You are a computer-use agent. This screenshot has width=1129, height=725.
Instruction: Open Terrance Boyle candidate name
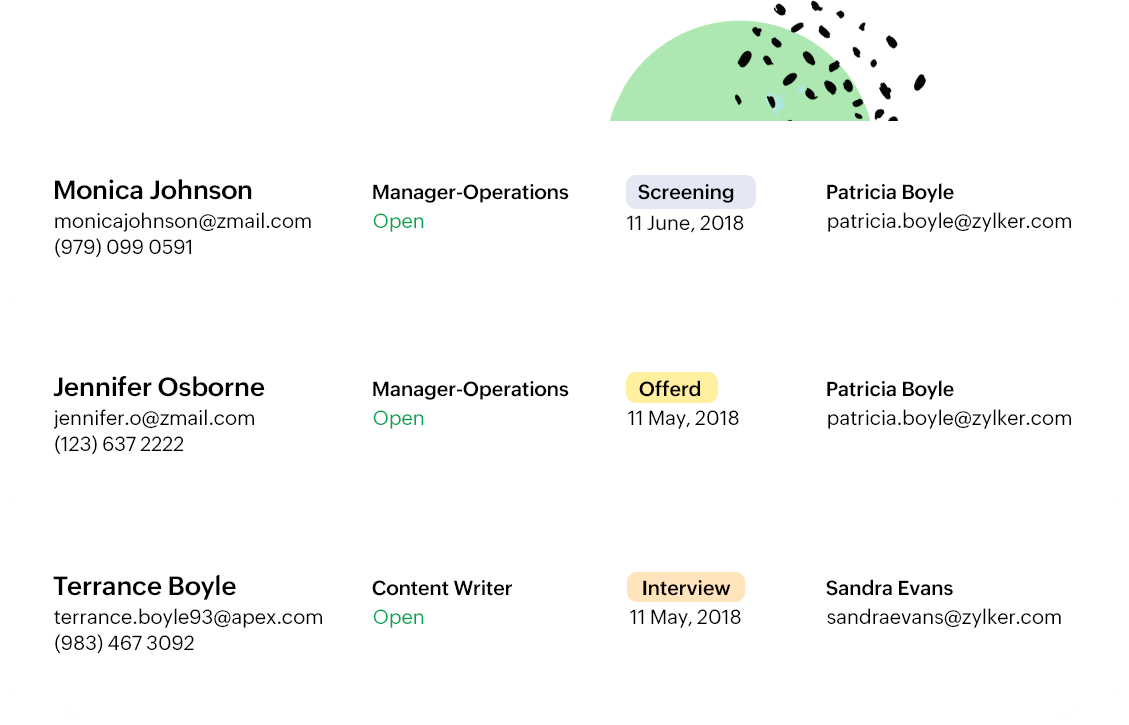point(145,587)
